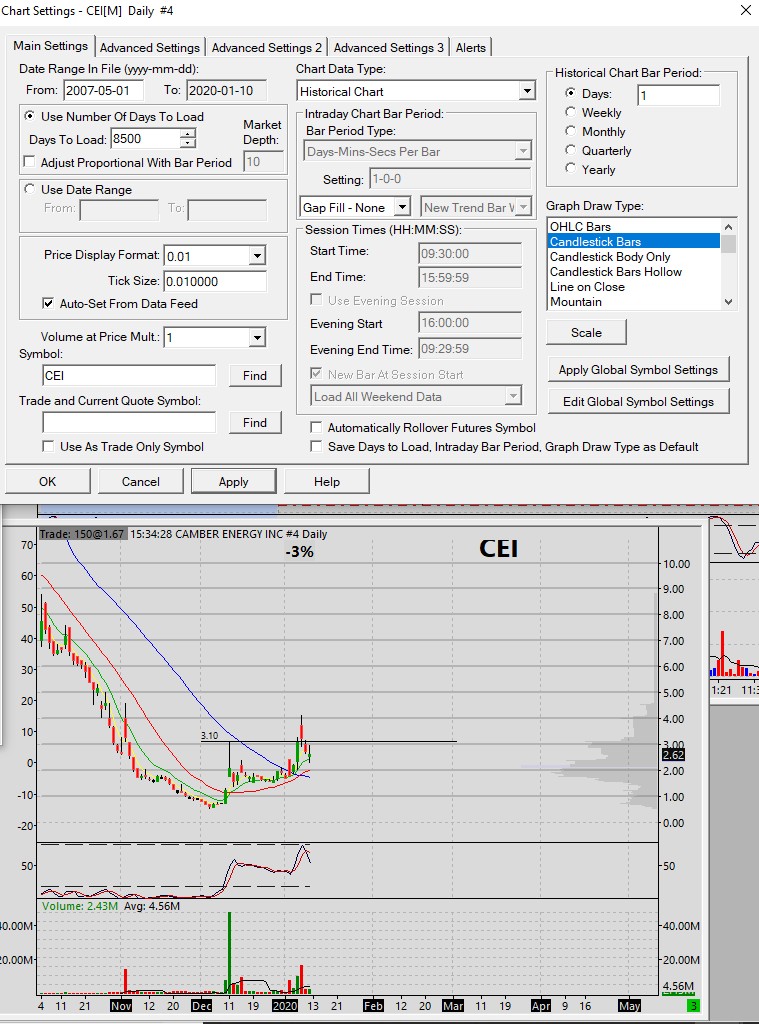Viewport: 759px width, 1024px height.
Task: Select Candlestick Bars Hollow draw type
Action: pos(634,272)
